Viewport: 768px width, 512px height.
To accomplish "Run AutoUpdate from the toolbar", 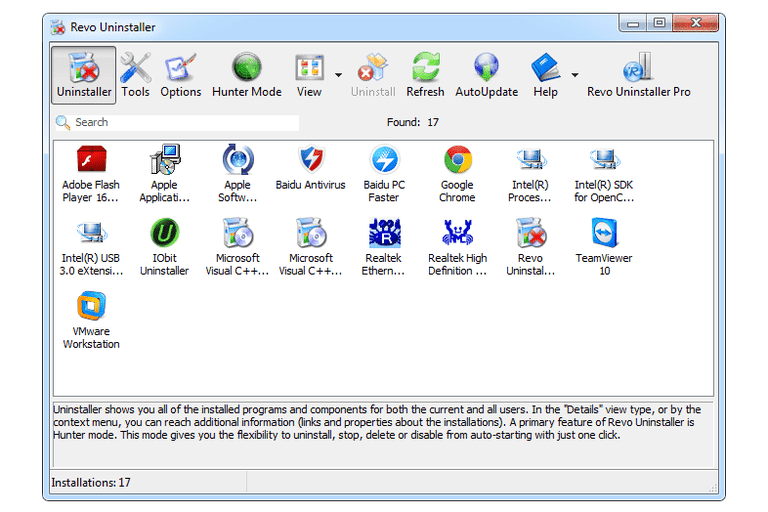I will tap(486, 75).
